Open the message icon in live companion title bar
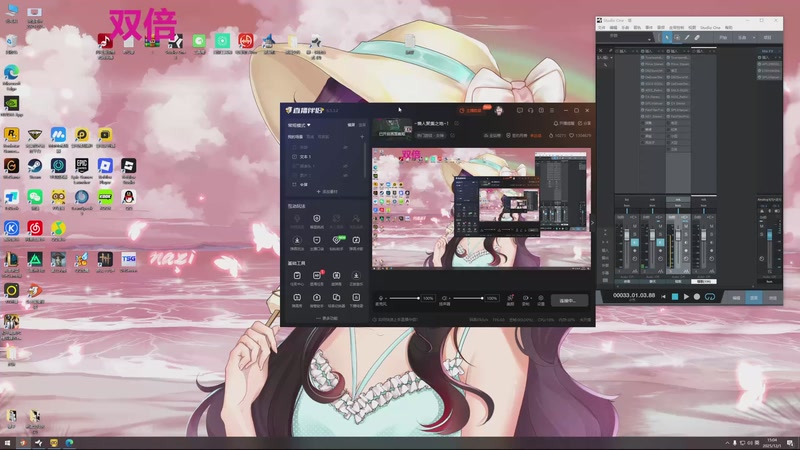The height and width of the screenshot is (450, 800). pyautogui.click(x=519, y=110)
